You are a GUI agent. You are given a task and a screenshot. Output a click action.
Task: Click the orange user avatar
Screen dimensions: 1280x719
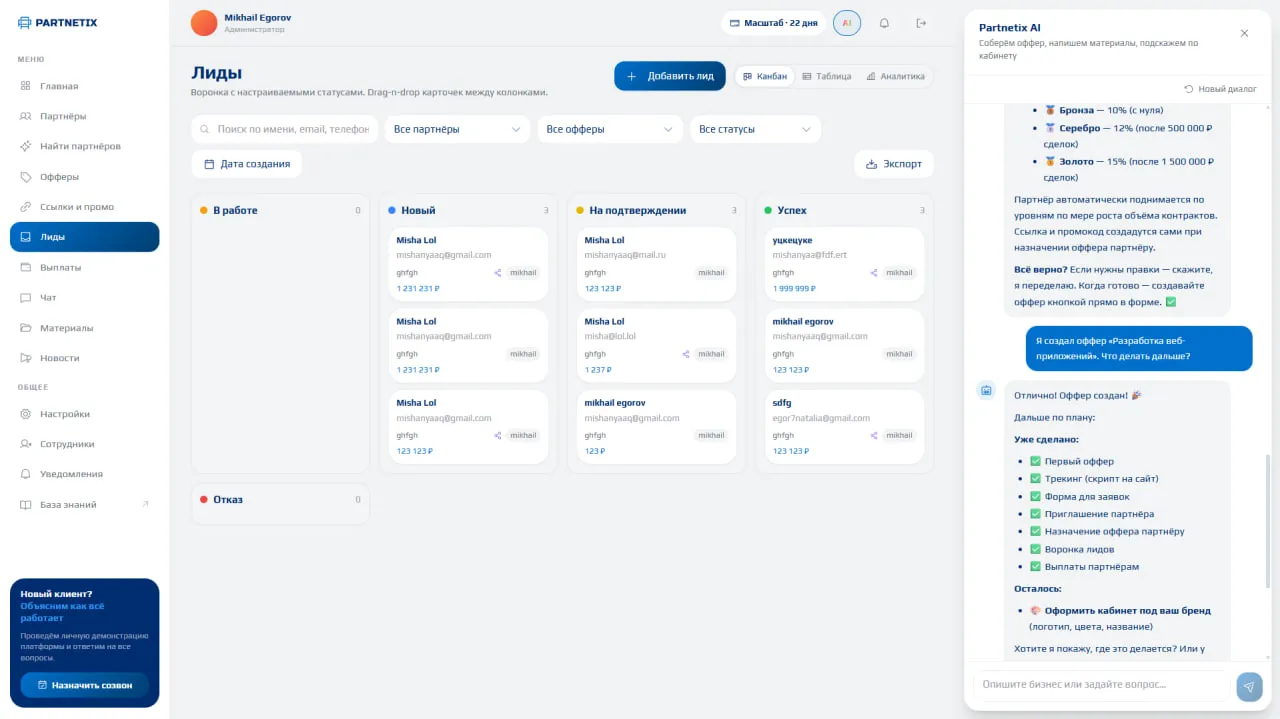coord(204,23)
